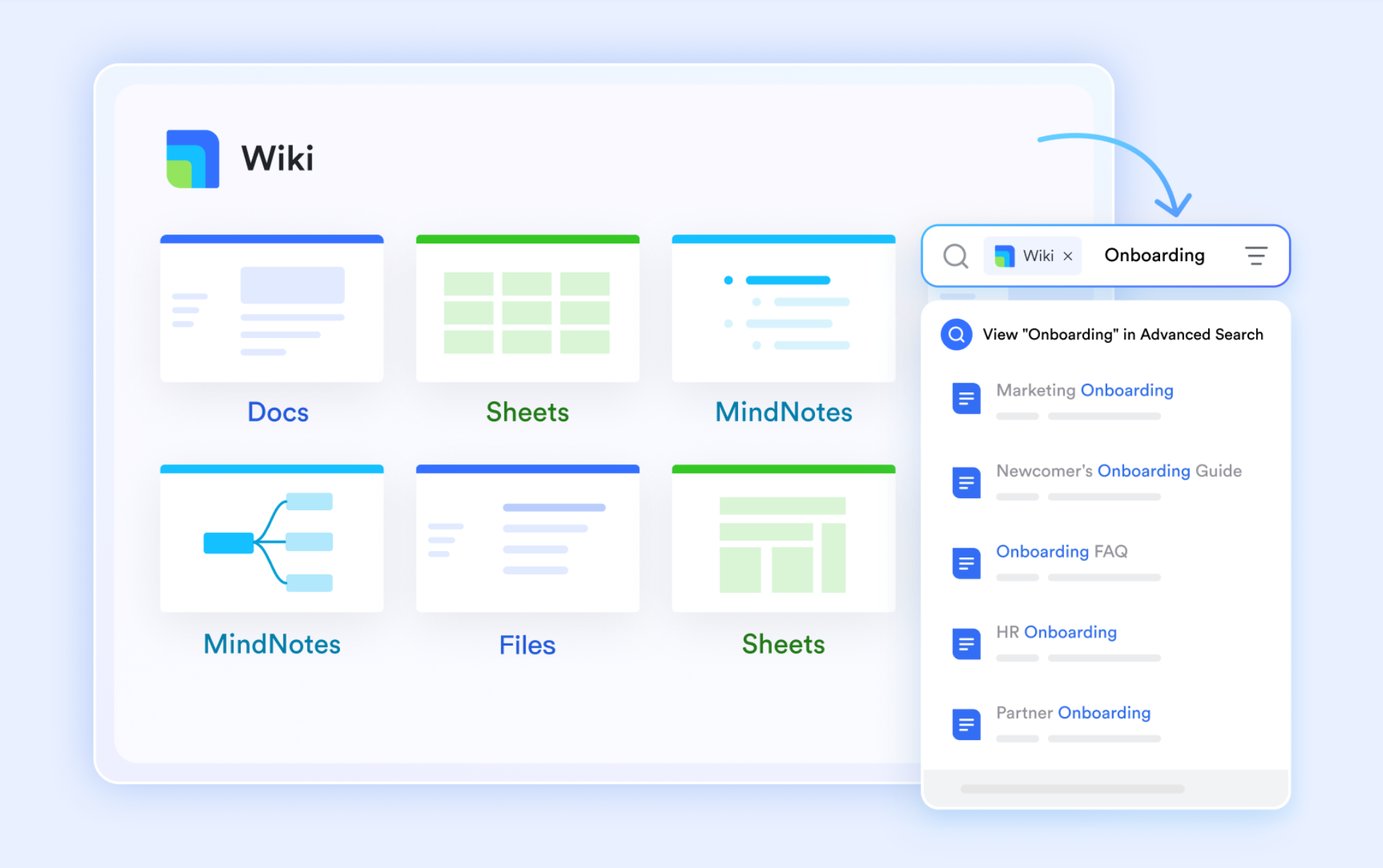The width and height of the screenshot is (1383, 868).
Task: Open the Files thumbnail card
Action: coord(527,539)
